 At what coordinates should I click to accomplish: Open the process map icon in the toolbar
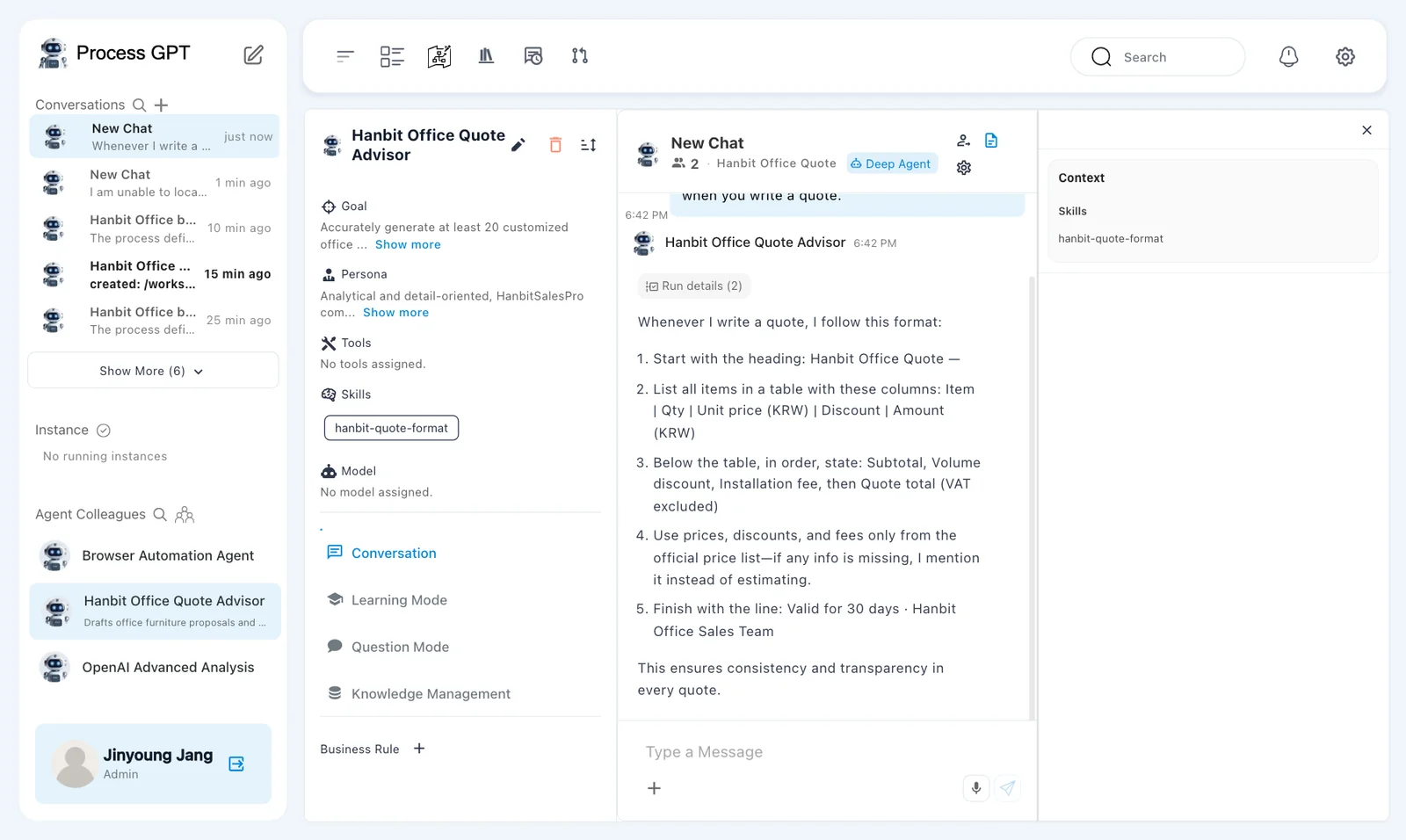pyautogui.click(x=439, y=56)
